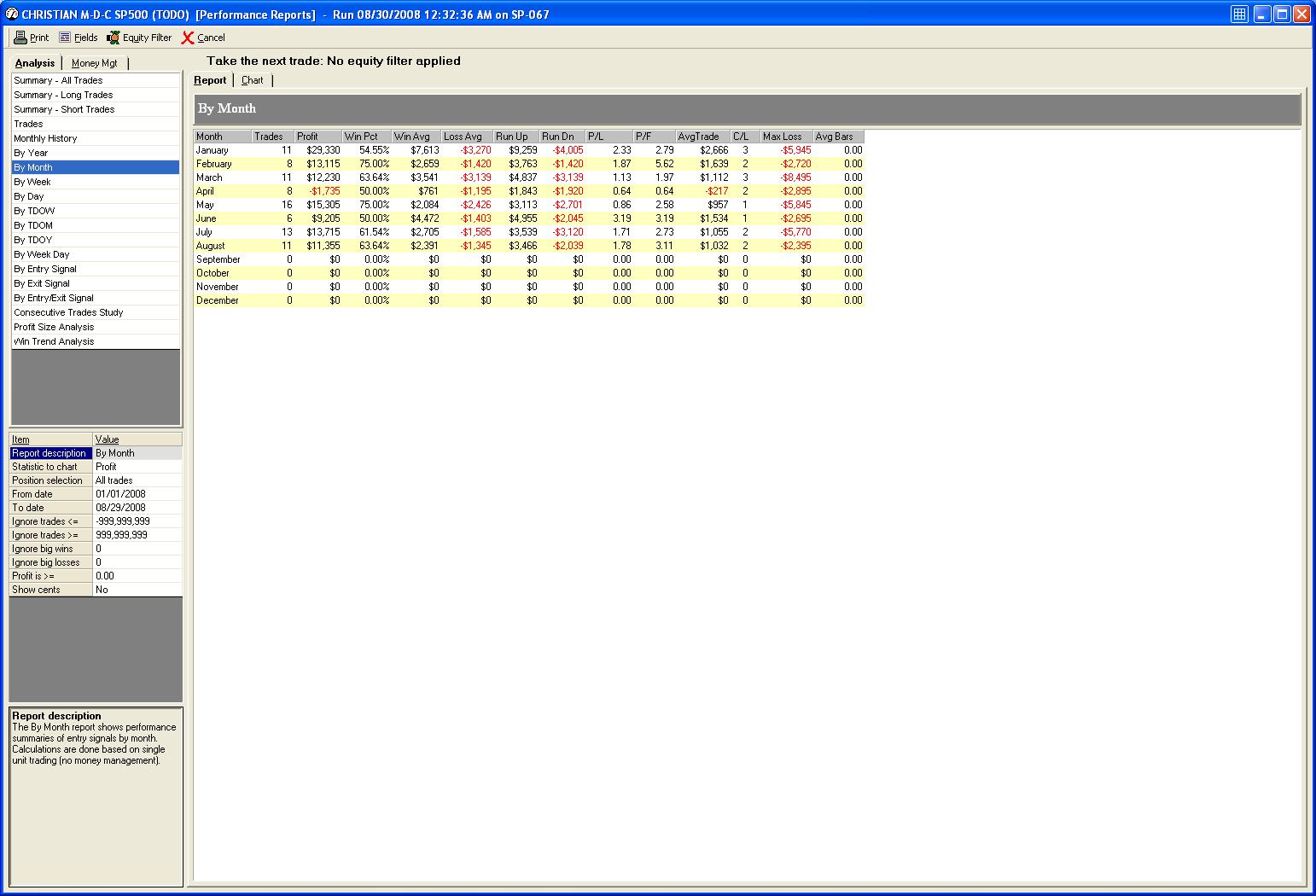The image size is (1316, 896).
Task: Click the Profit column header
Action: click(318, 137)
